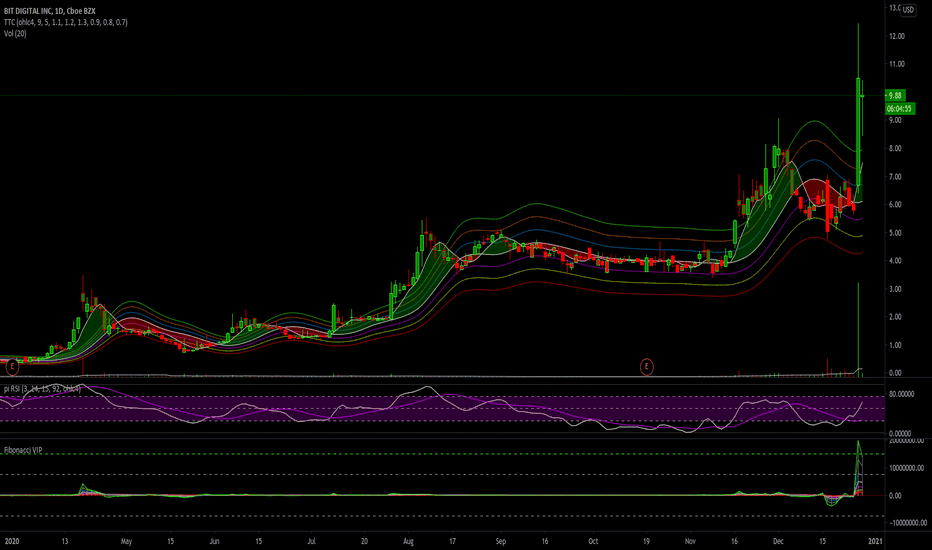Click the Fibonacci VIP indicator legend
The height and width of the screenshot is (550, 932).
tap(23, 450)
